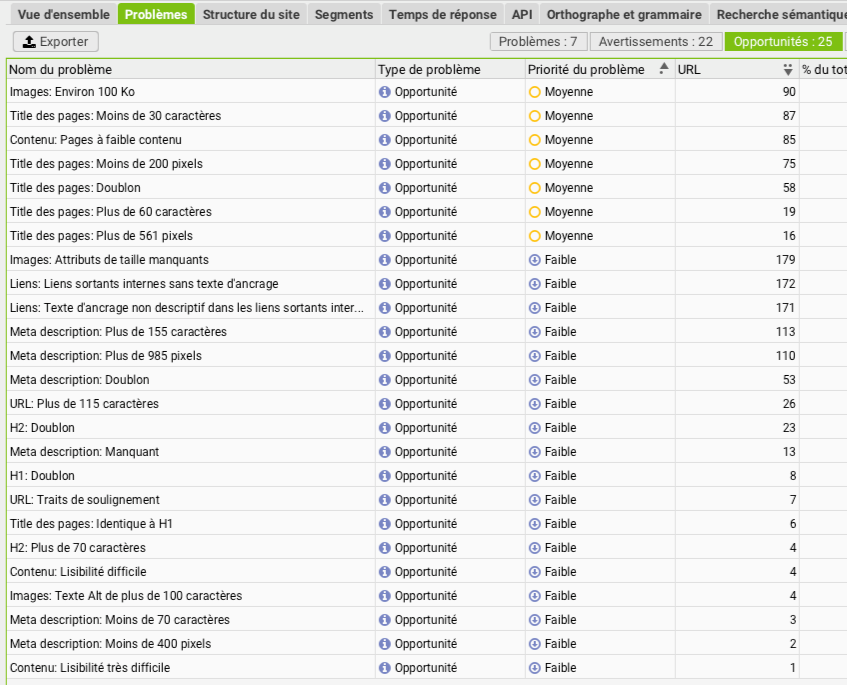Open Recherche sémantique tab

779,14
